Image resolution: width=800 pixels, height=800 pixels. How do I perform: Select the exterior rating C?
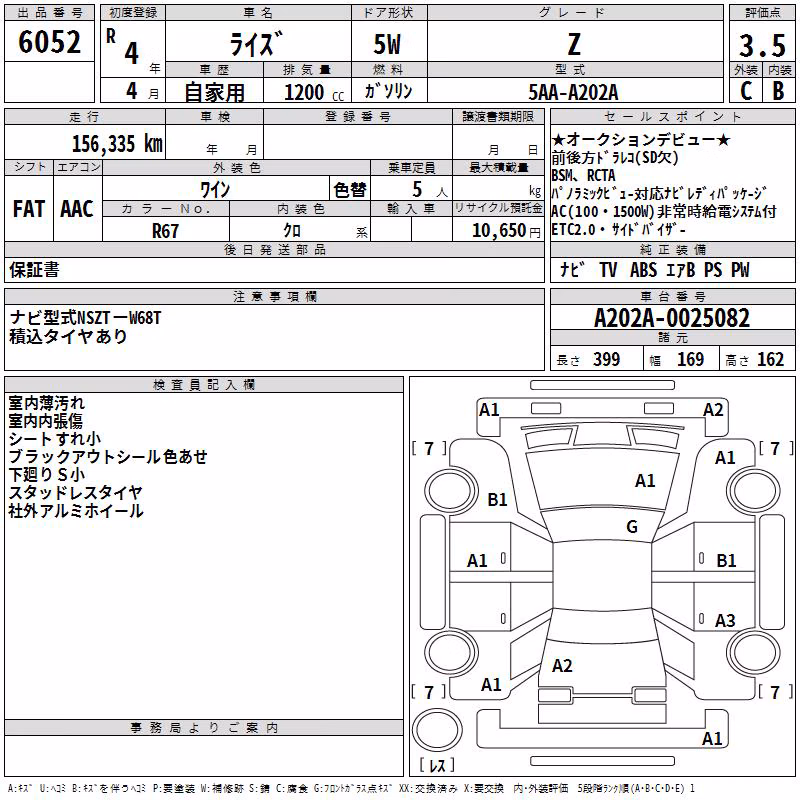click(746, 91)
